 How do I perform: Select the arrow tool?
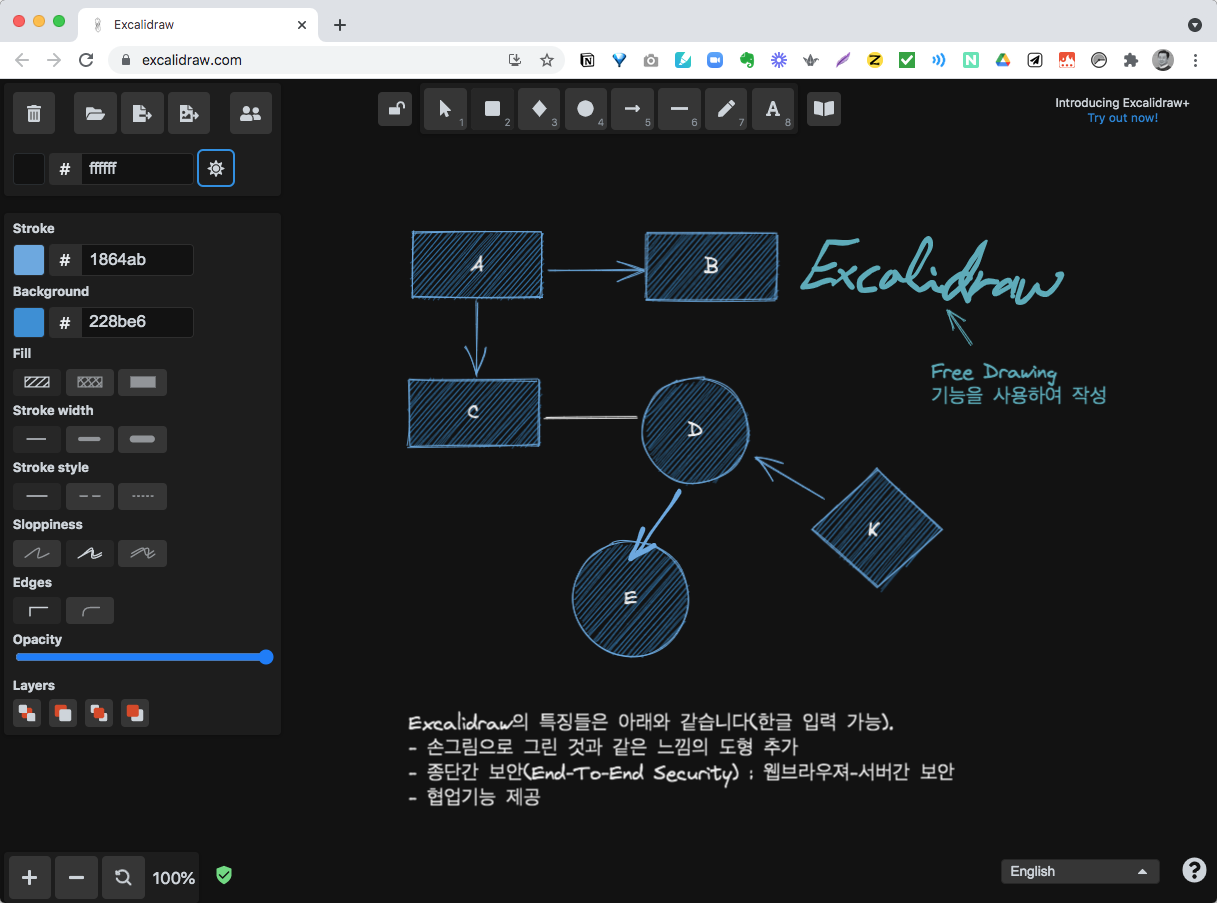click(632, 109)
